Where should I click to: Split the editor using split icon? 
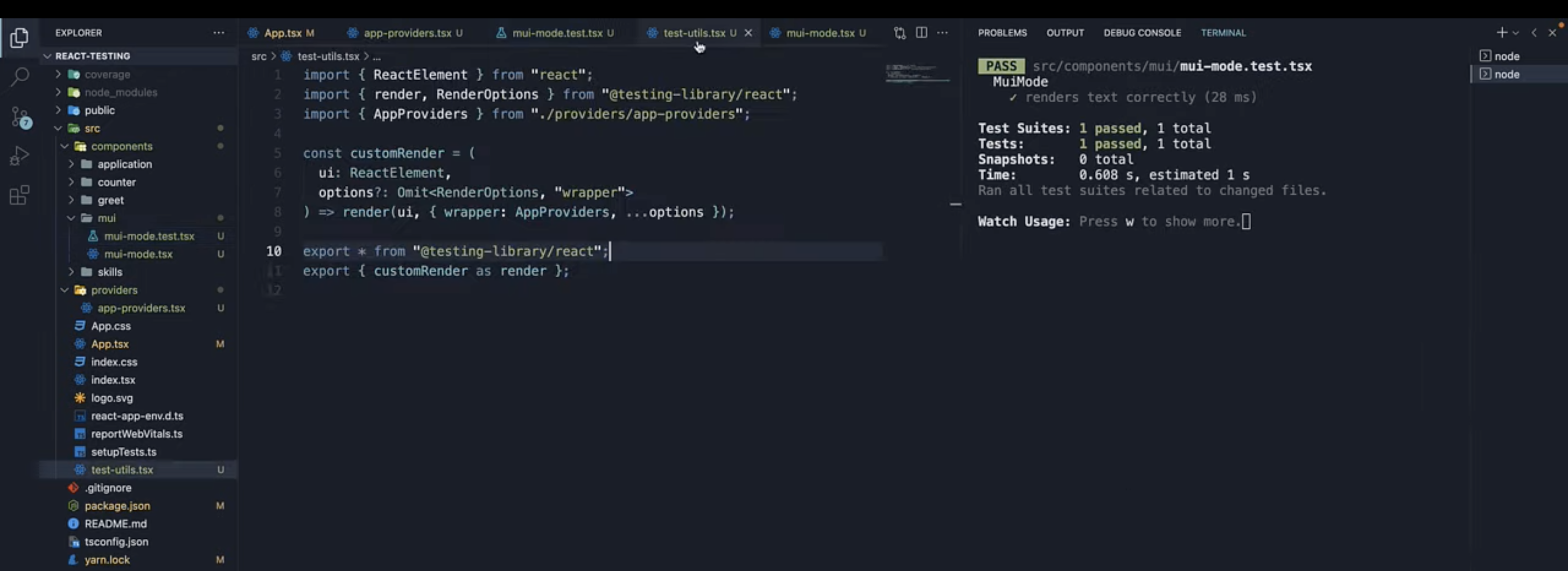(x=921, y=33)
